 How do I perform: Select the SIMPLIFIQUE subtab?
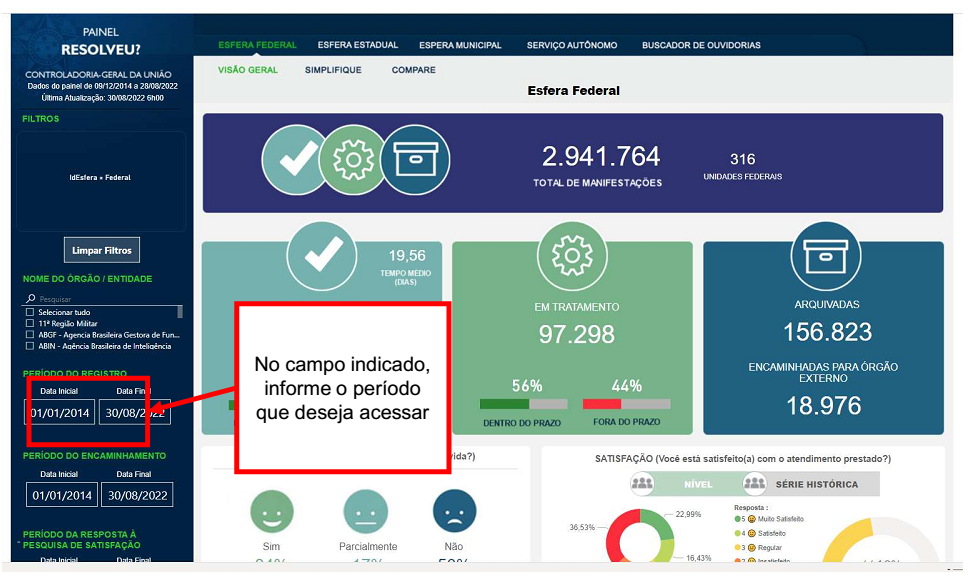333,70
